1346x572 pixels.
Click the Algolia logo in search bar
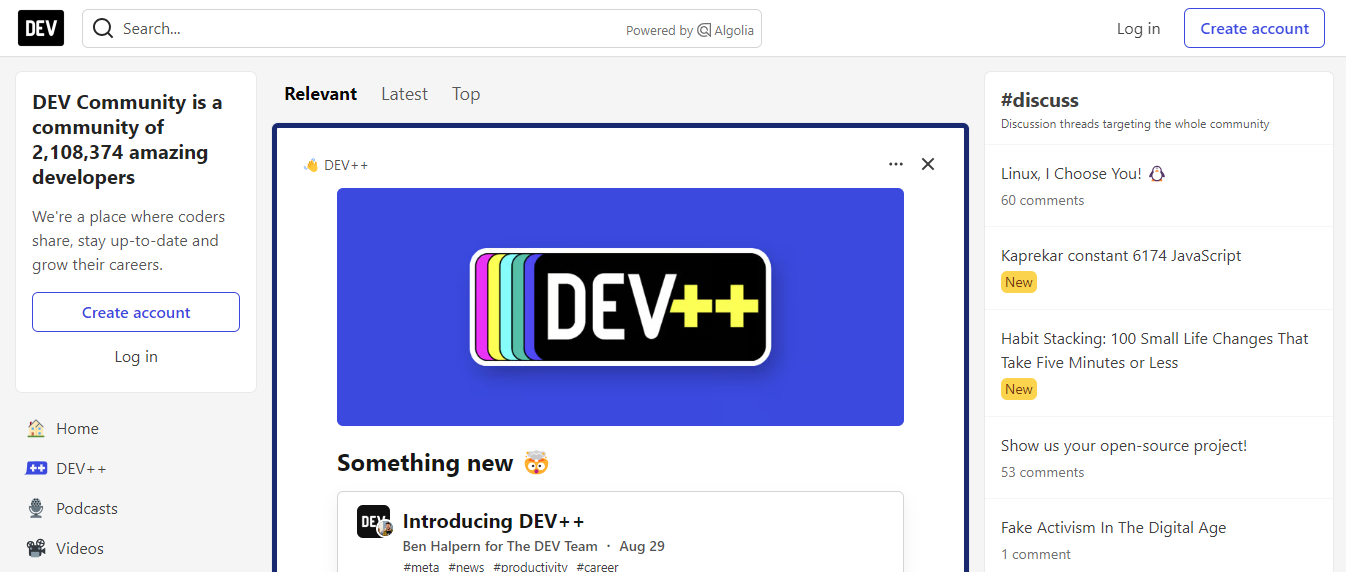[726, 30]
